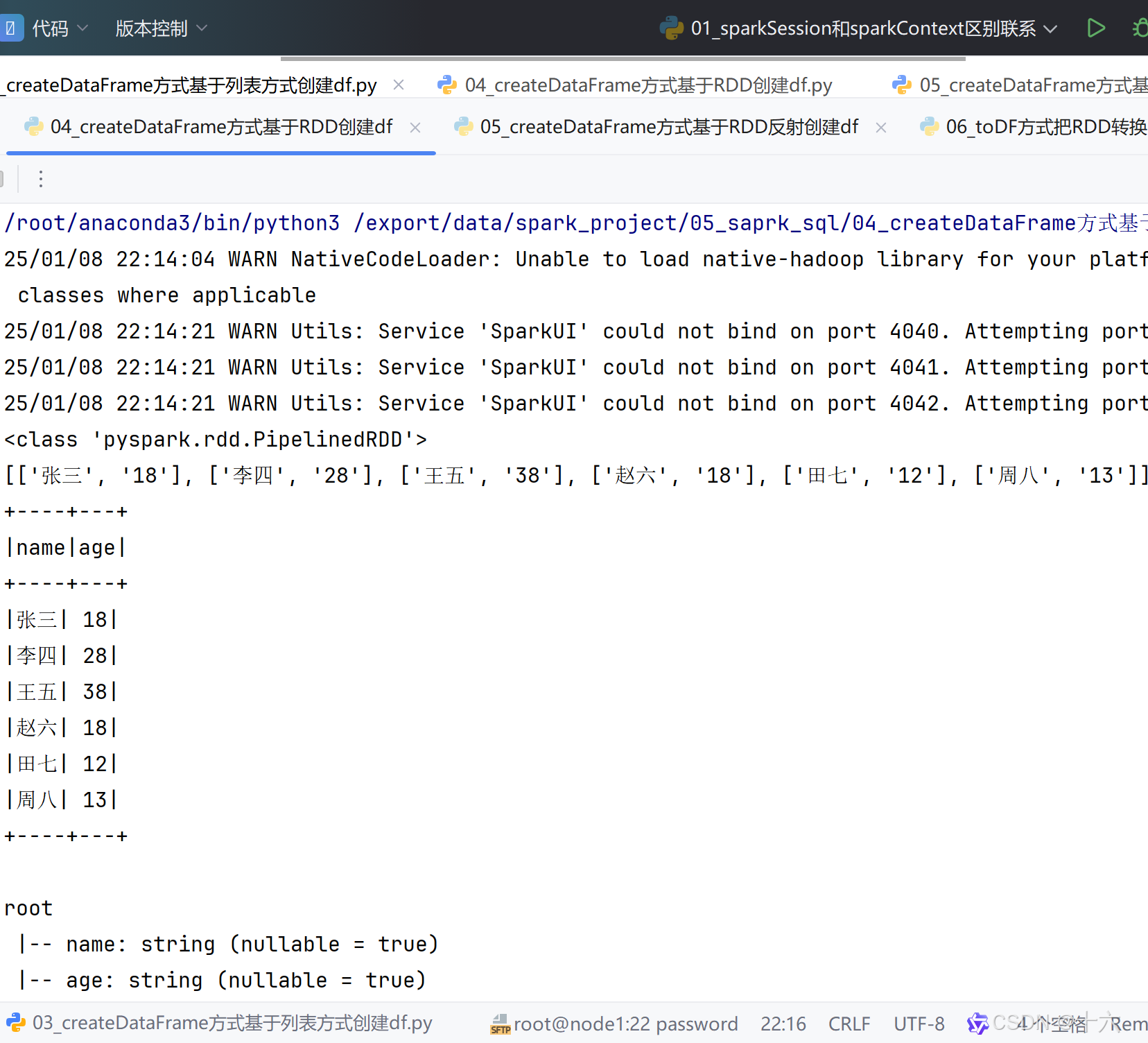
Task: Click the port 4040 SparkUI warning line
Action: click(575, 331)
